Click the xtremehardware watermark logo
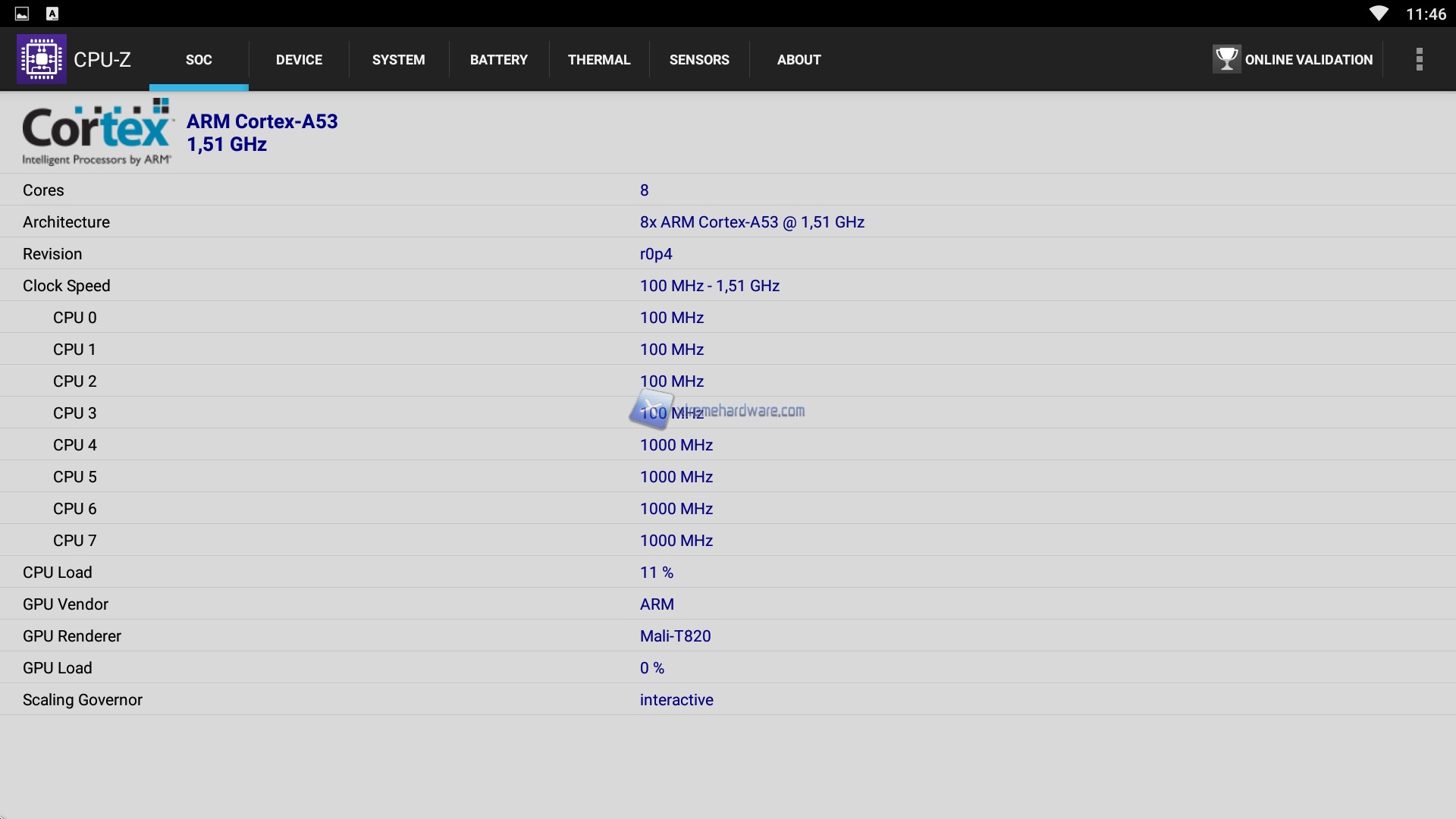 [651, 408]
